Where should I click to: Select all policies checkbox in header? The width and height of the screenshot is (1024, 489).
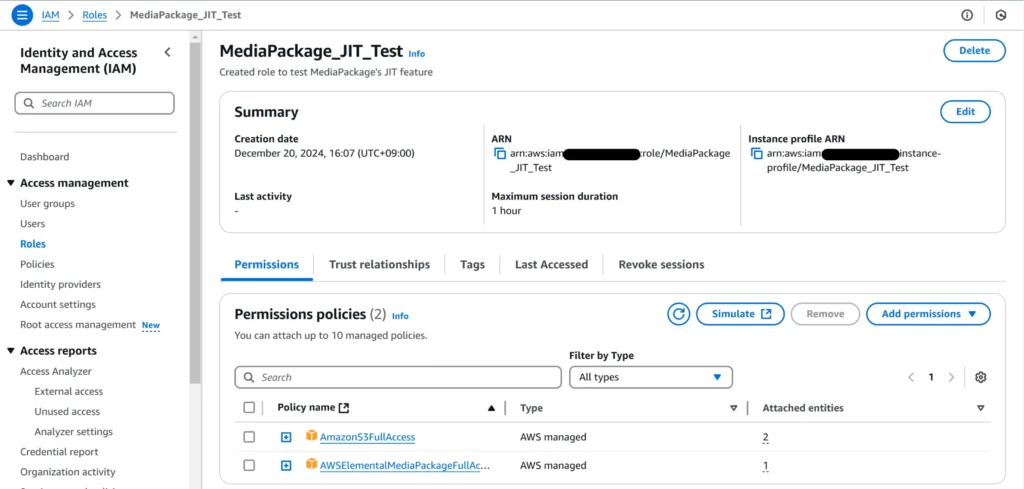[249, 407]
